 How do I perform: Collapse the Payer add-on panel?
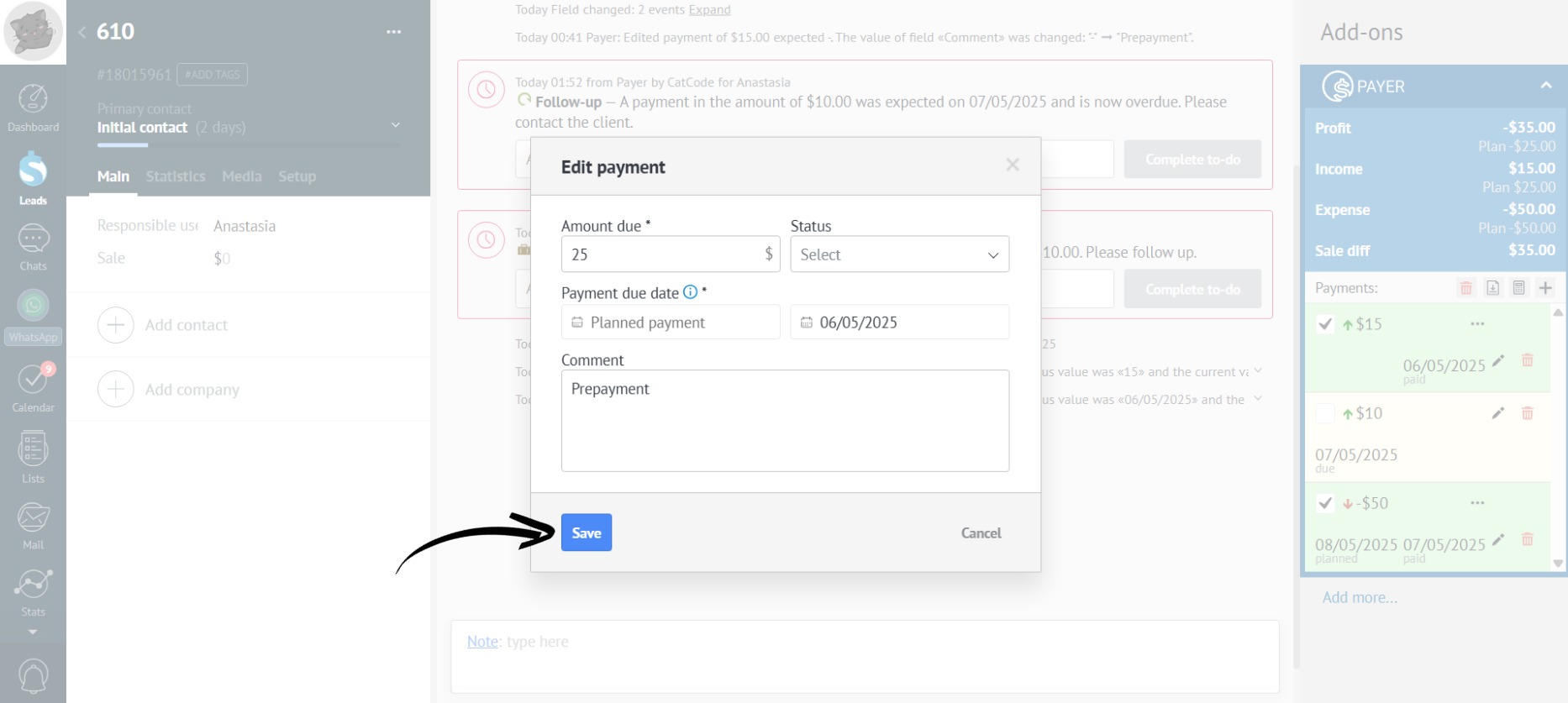1545,86
